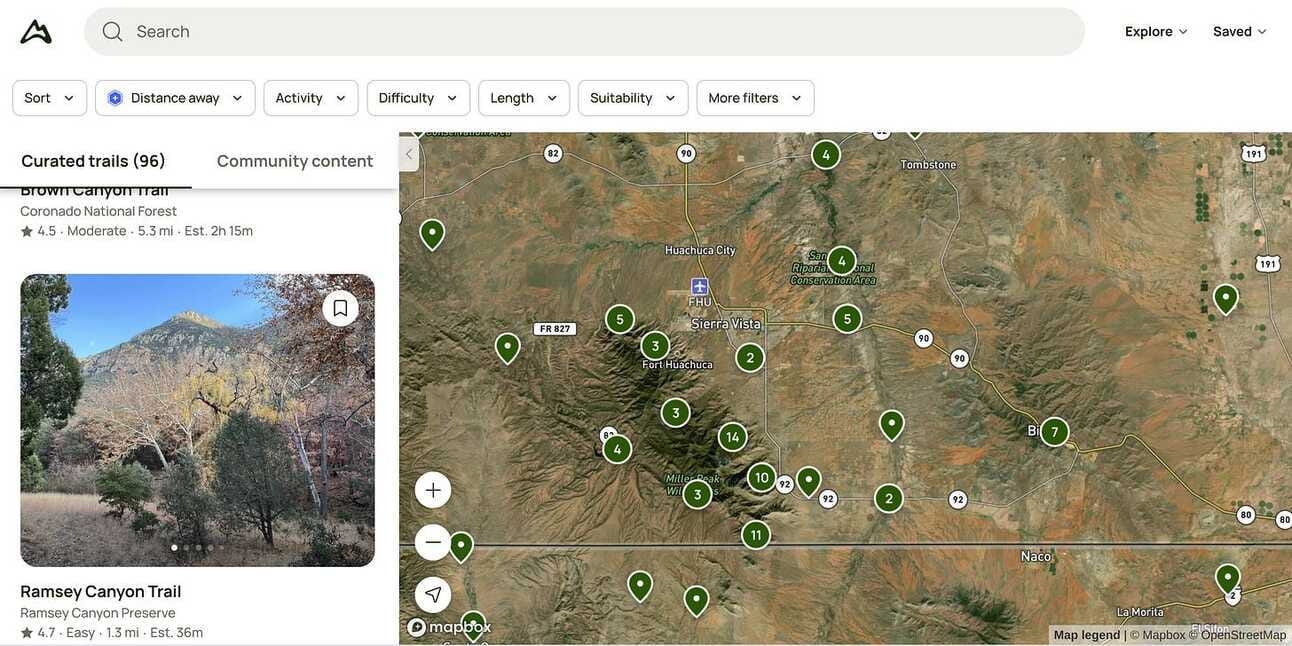Select trail pin below route 191 marker
The image size is (1292, 646).
1226,298
